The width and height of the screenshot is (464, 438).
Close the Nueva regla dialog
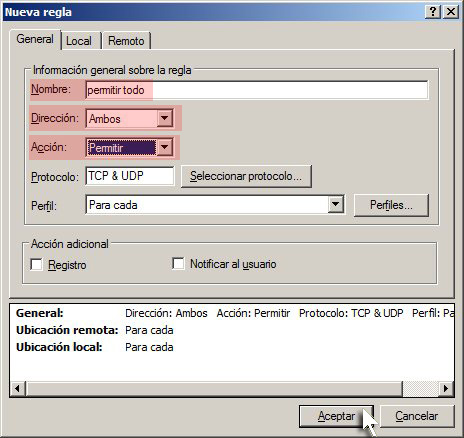451,12
